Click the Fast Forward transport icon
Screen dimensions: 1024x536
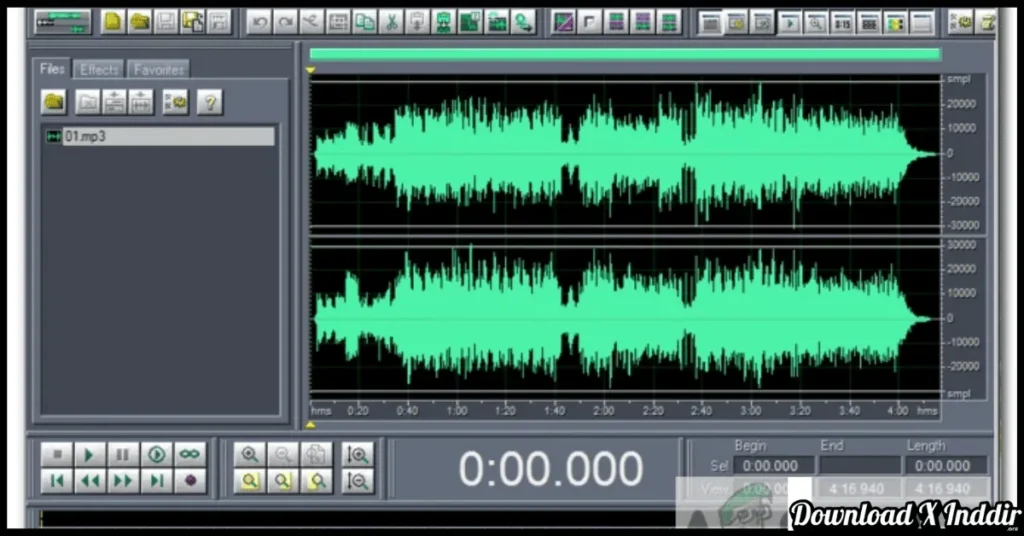[122, 481]
